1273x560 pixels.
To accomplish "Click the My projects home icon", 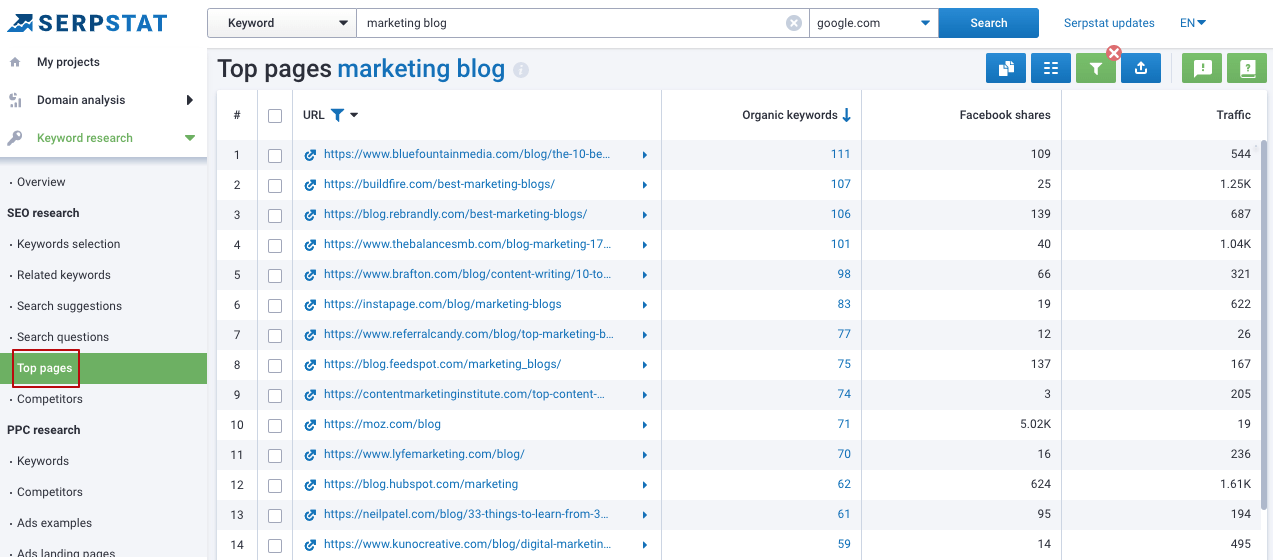I will tap(15, 62).
